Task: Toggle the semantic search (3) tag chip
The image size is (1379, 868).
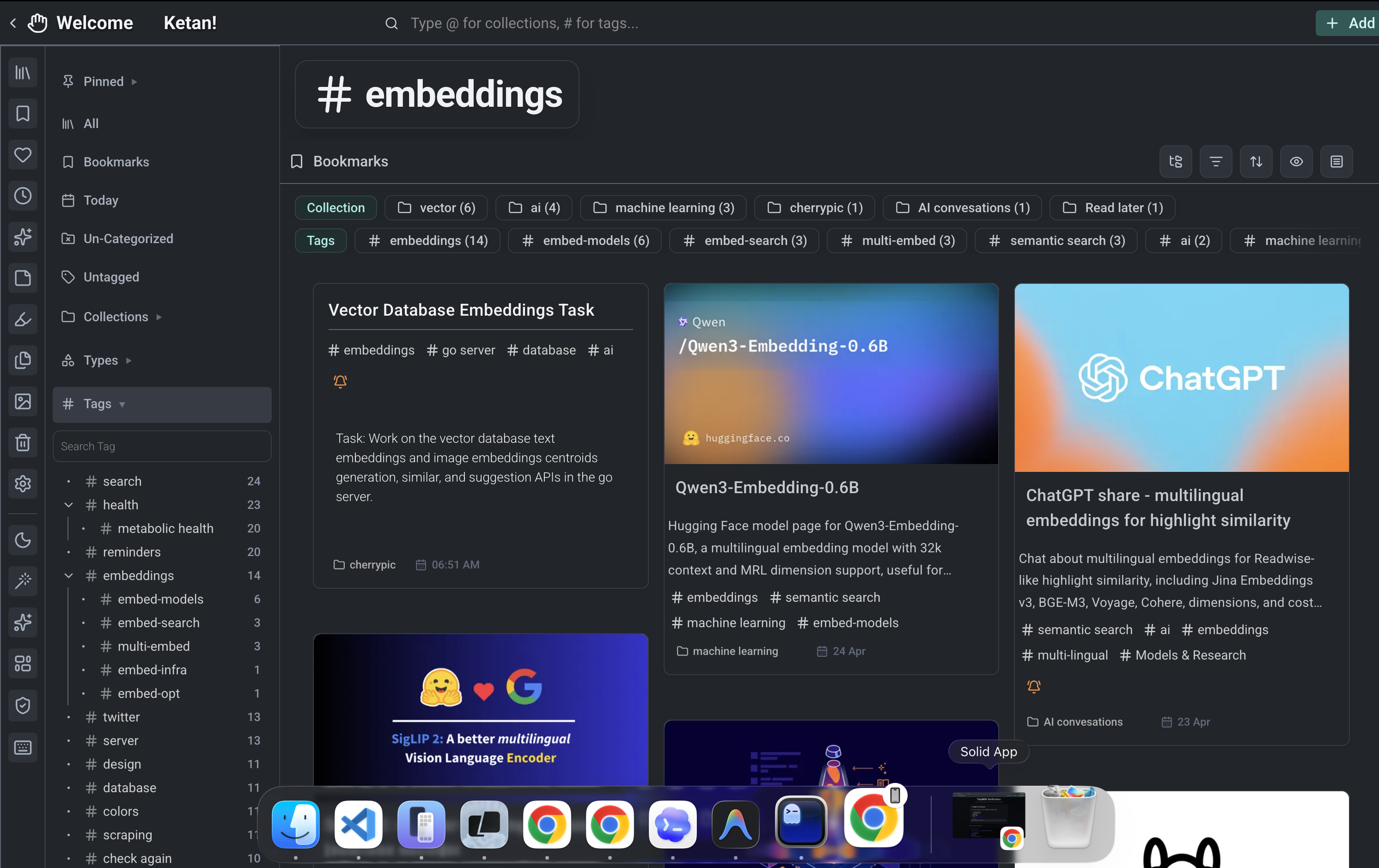Action: click(1056, 241)
